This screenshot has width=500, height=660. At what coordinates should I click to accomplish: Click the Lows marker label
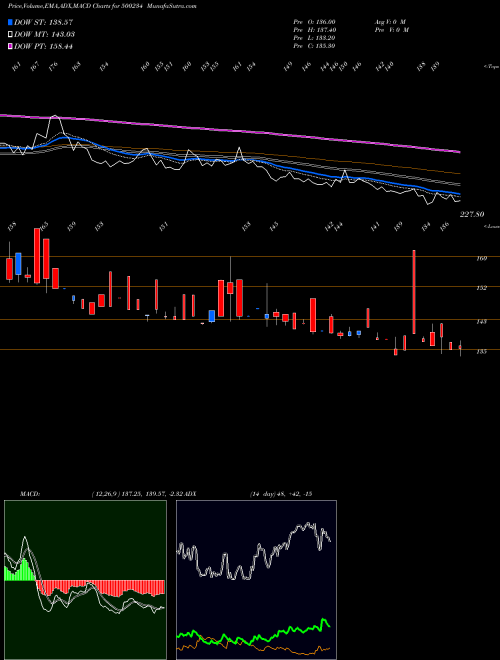491,226
